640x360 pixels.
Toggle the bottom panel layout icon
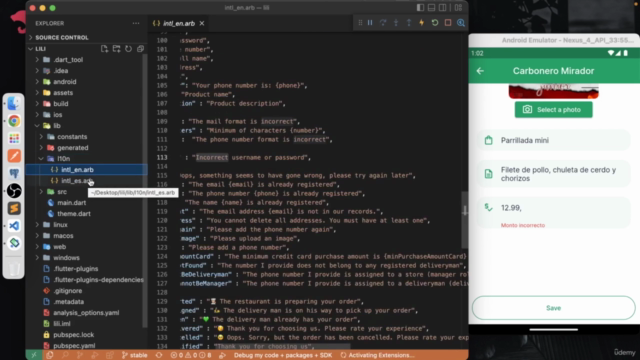point(431,8)
